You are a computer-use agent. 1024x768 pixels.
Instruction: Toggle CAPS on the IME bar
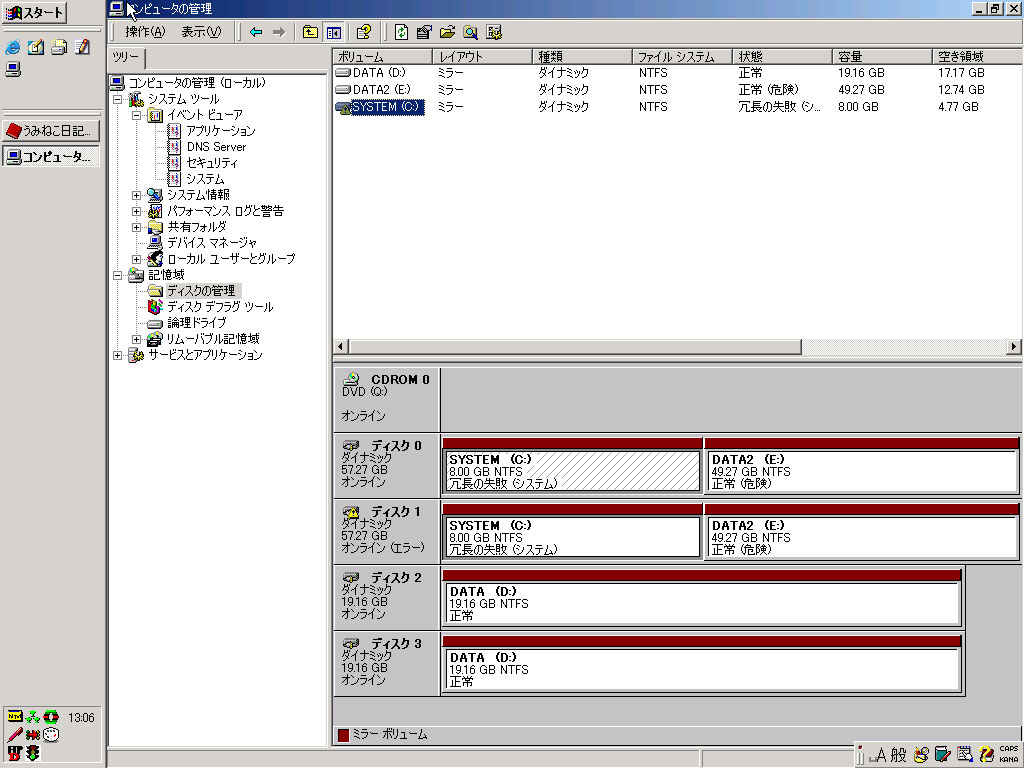(1008, 749)
